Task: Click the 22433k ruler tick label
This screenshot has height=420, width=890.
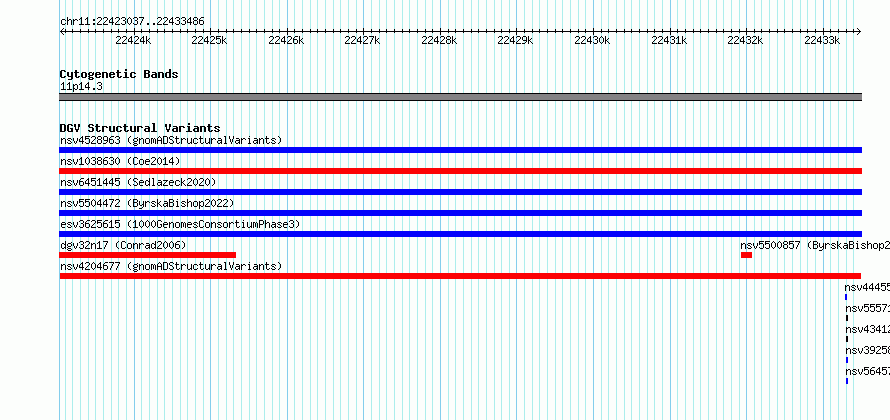Action: (x=822, y=40)
